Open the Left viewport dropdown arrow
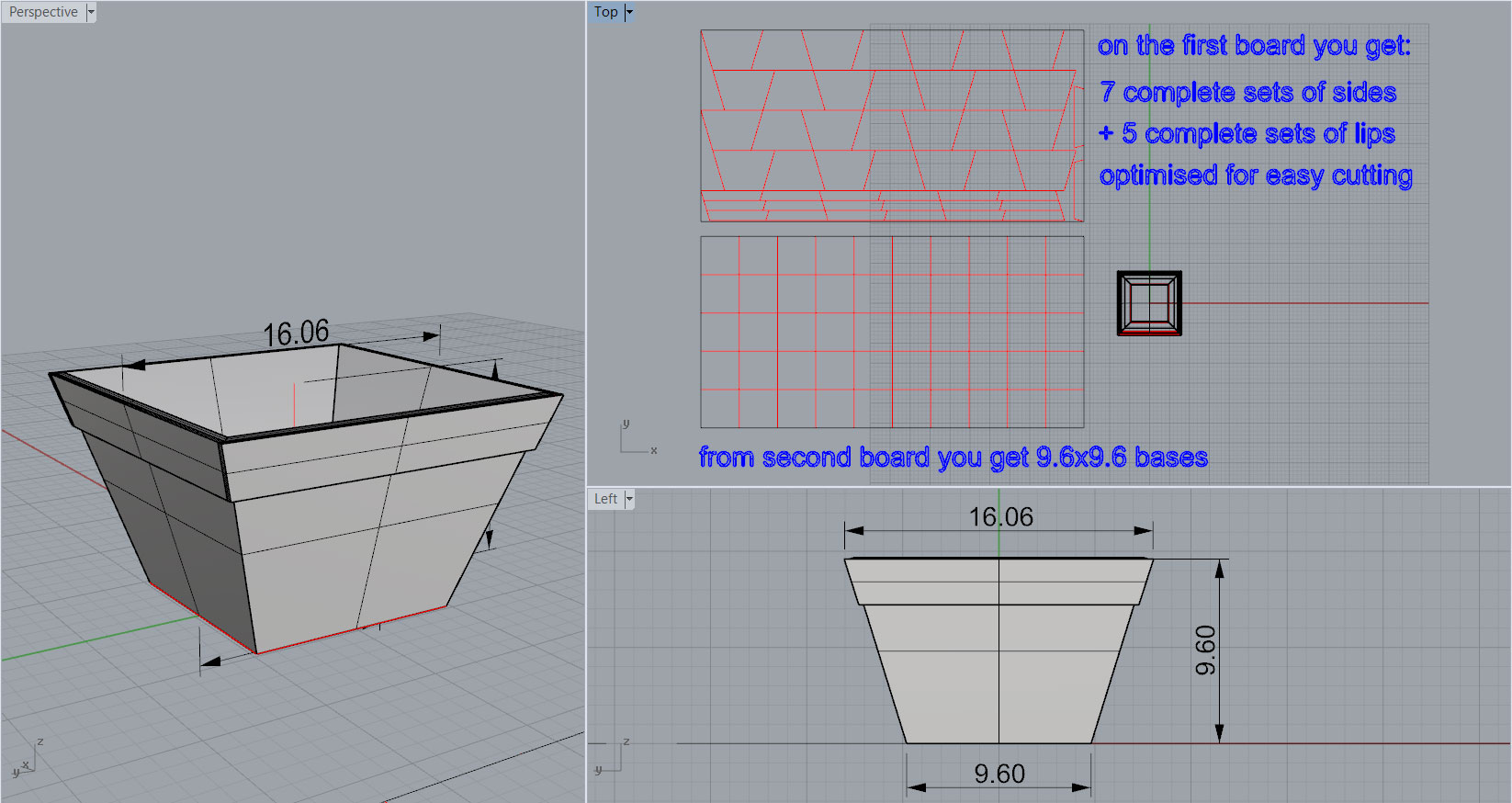This screenshot has height=803, width=1512. click(629, 499)
